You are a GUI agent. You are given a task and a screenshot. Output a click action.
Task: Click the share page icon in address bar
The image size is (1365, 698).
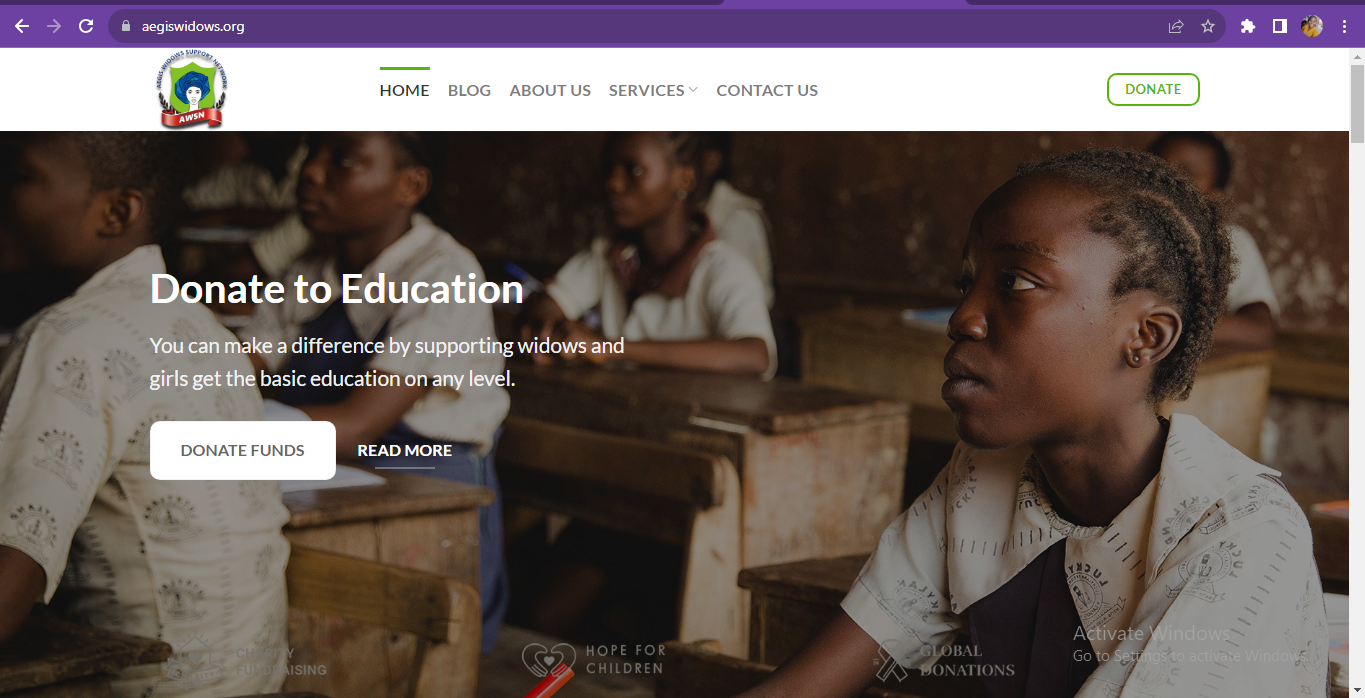(x=1176, y=27)
